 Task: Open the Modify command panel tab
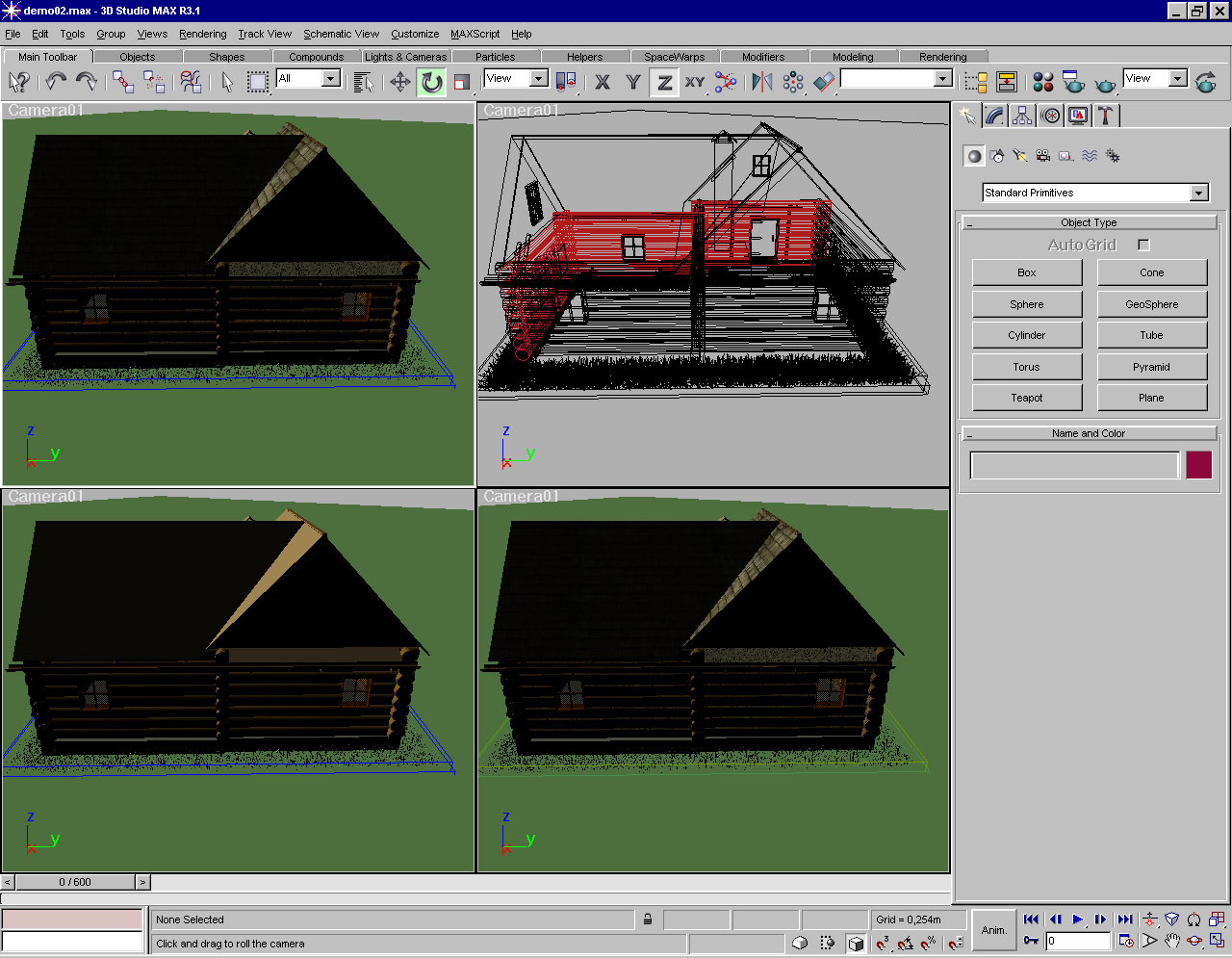(995, 116)
